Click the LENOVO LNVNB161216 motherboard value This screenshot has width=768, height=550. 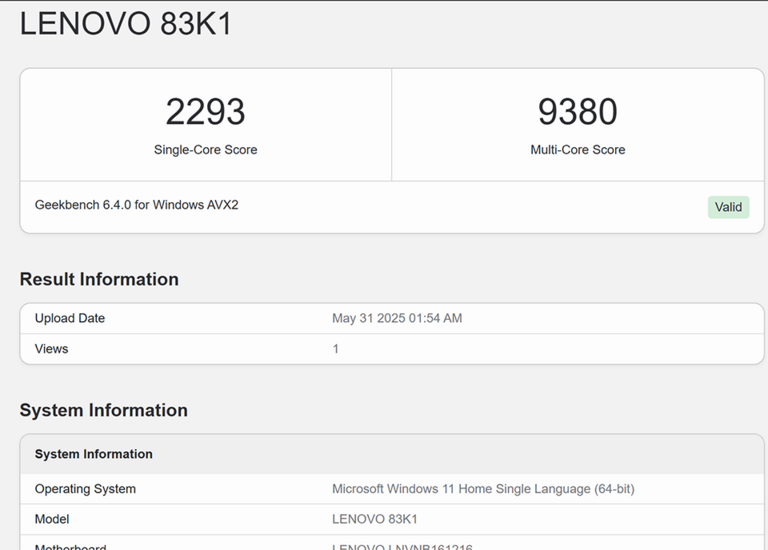pos(402,546)
